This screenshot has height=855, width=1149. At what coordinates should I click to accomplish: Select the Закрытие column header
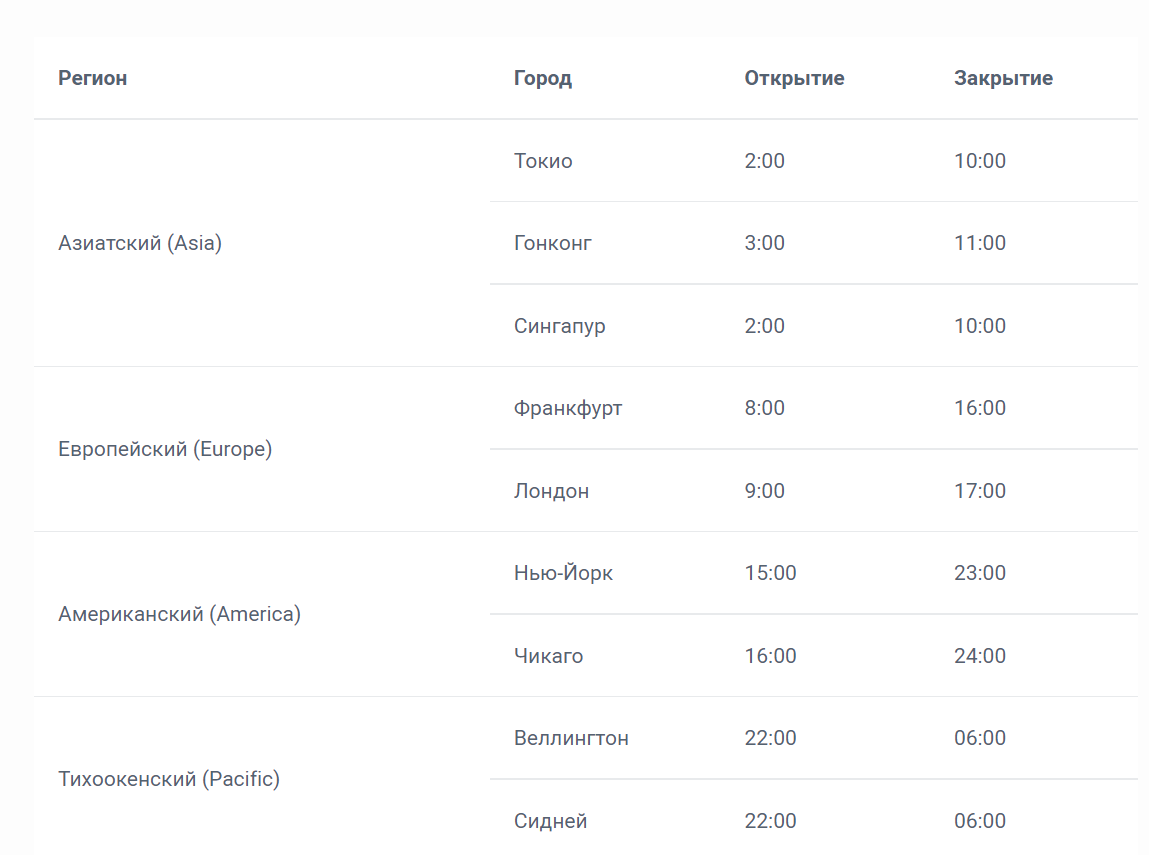(x=1003, y=78)
